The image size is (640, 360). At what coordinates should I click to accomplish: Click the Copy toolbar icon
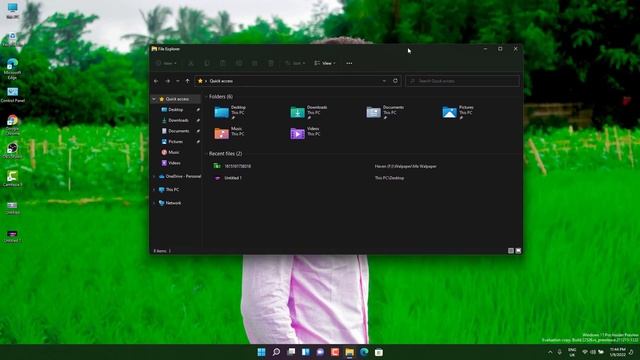pos(207,63)
